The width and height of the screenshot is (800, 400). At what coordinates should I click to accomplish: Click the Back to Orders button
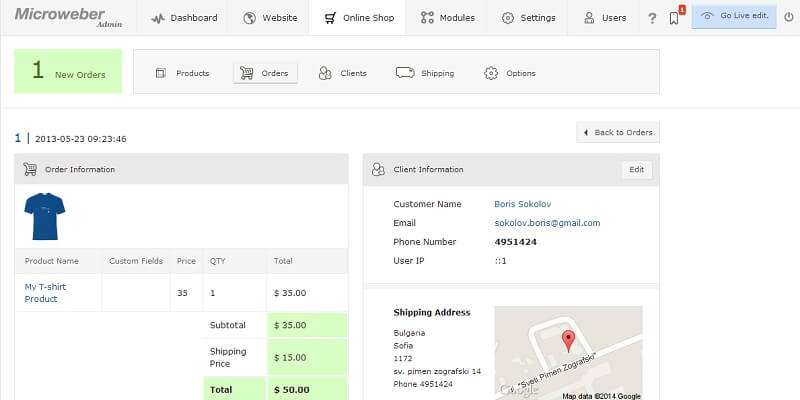618,132
